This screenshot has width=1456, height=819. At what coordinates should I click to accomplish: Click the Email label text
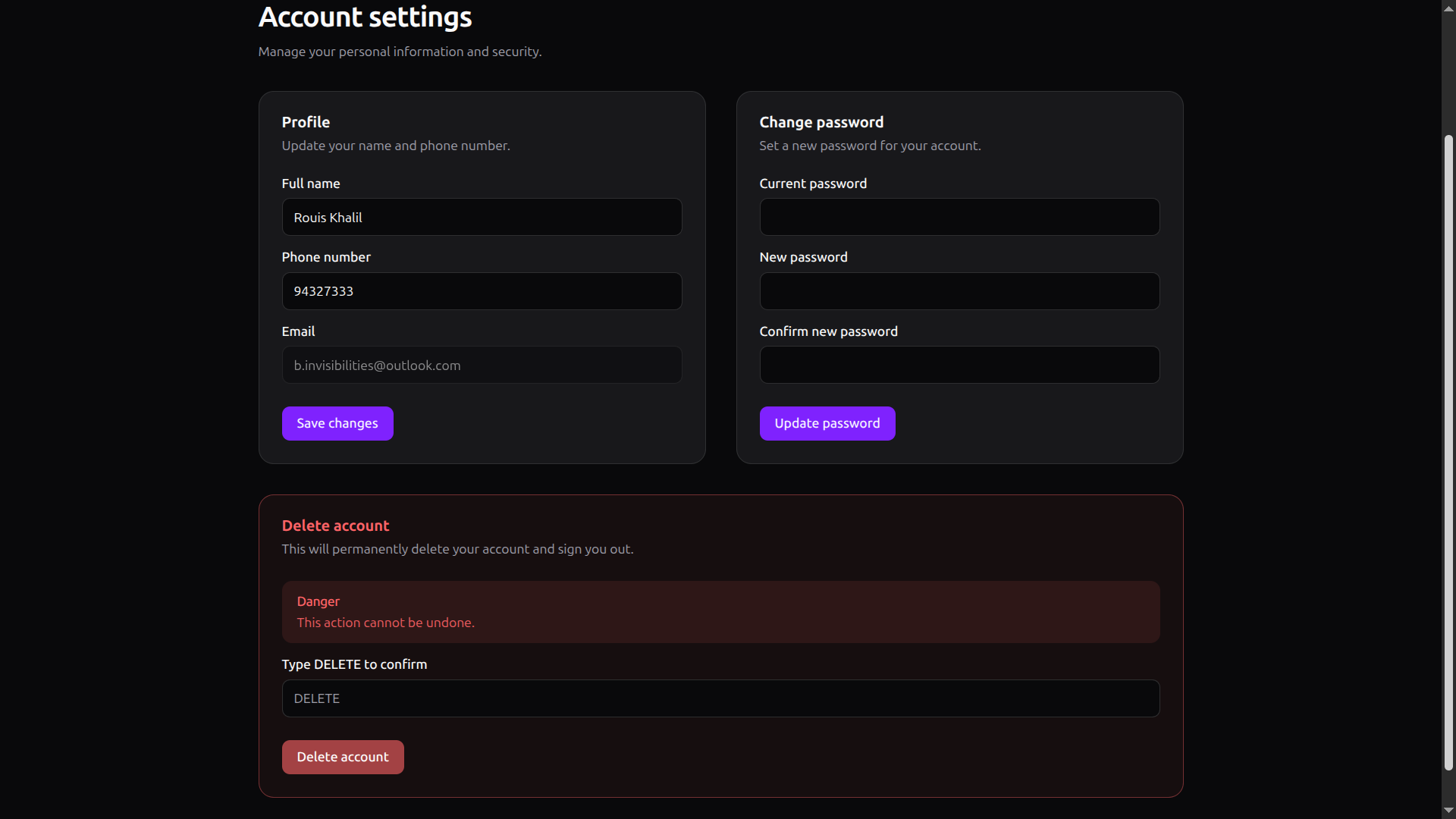click(x=298, y=331)
